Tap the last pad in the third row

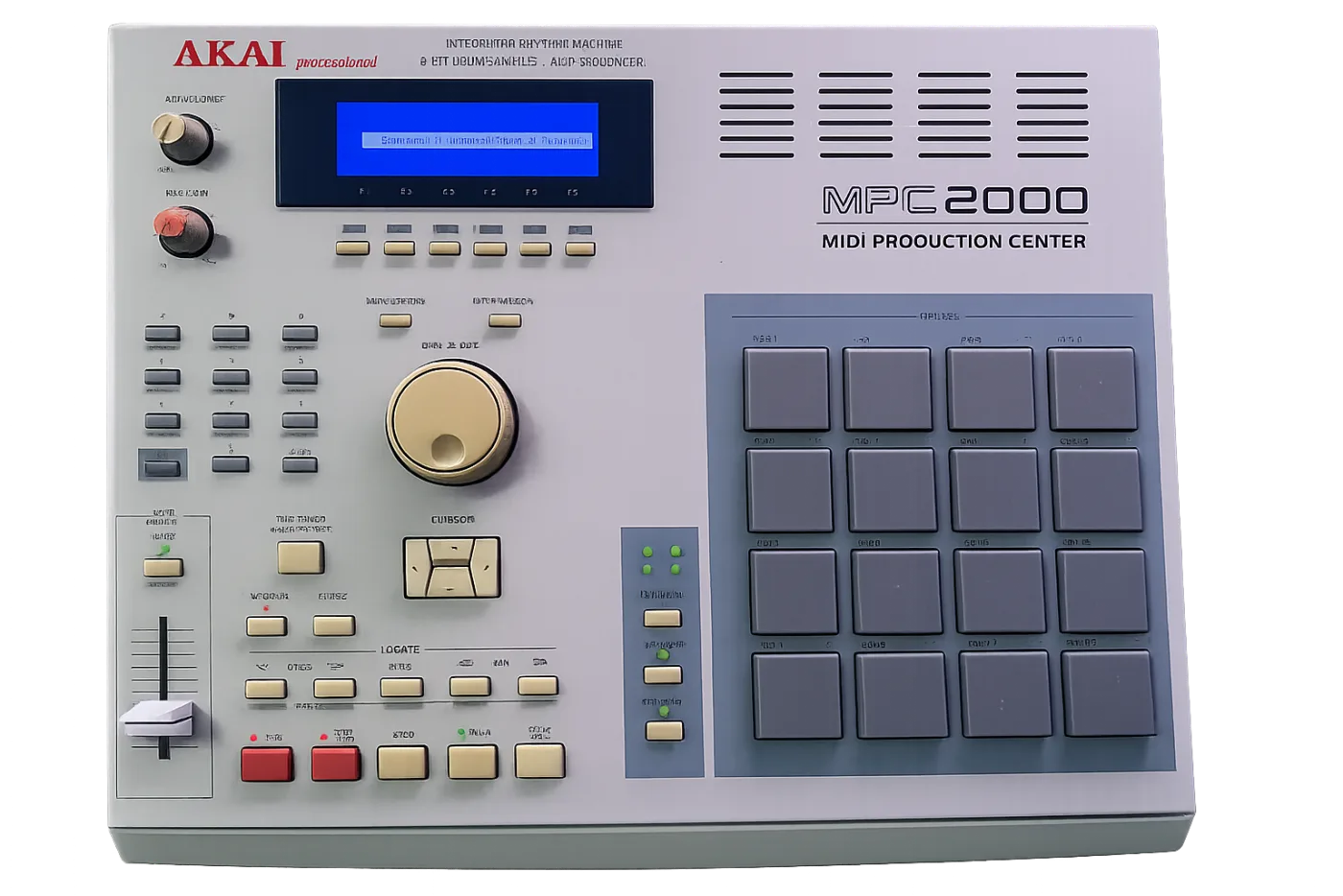[1102, 591]
